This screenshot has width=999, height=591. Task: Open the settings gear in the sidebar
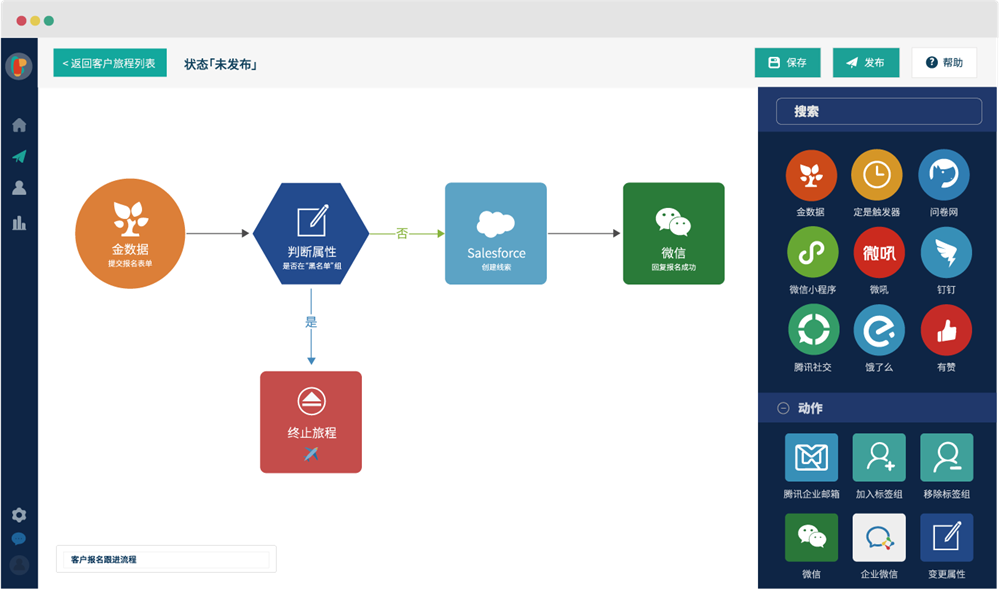click(19, 515)
